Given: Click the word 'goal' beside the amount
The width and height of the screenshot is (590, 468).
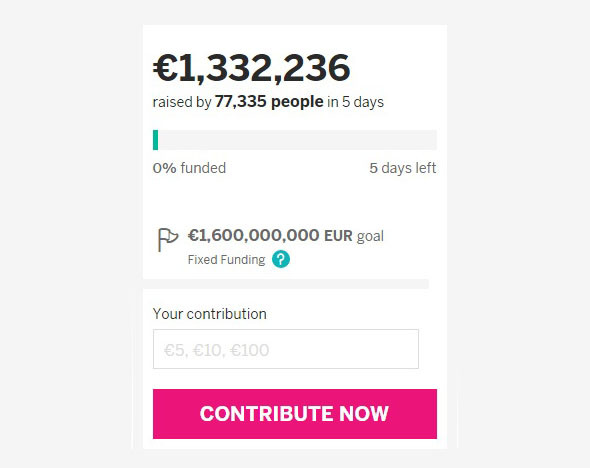Looking at the screenshot, I should click(x=370, y=237).
